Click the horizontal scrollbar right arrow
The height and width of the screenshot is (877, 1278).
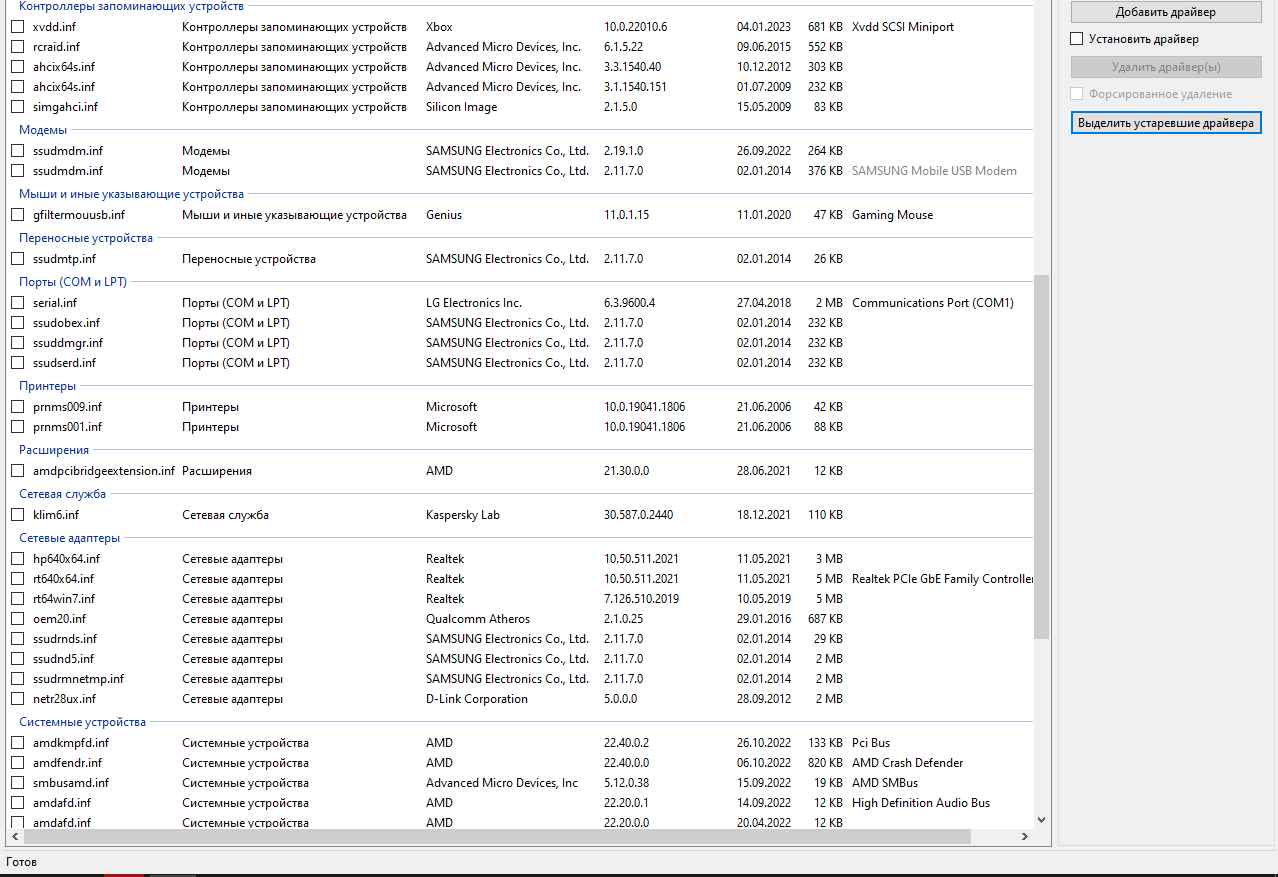pos(1025,836)
